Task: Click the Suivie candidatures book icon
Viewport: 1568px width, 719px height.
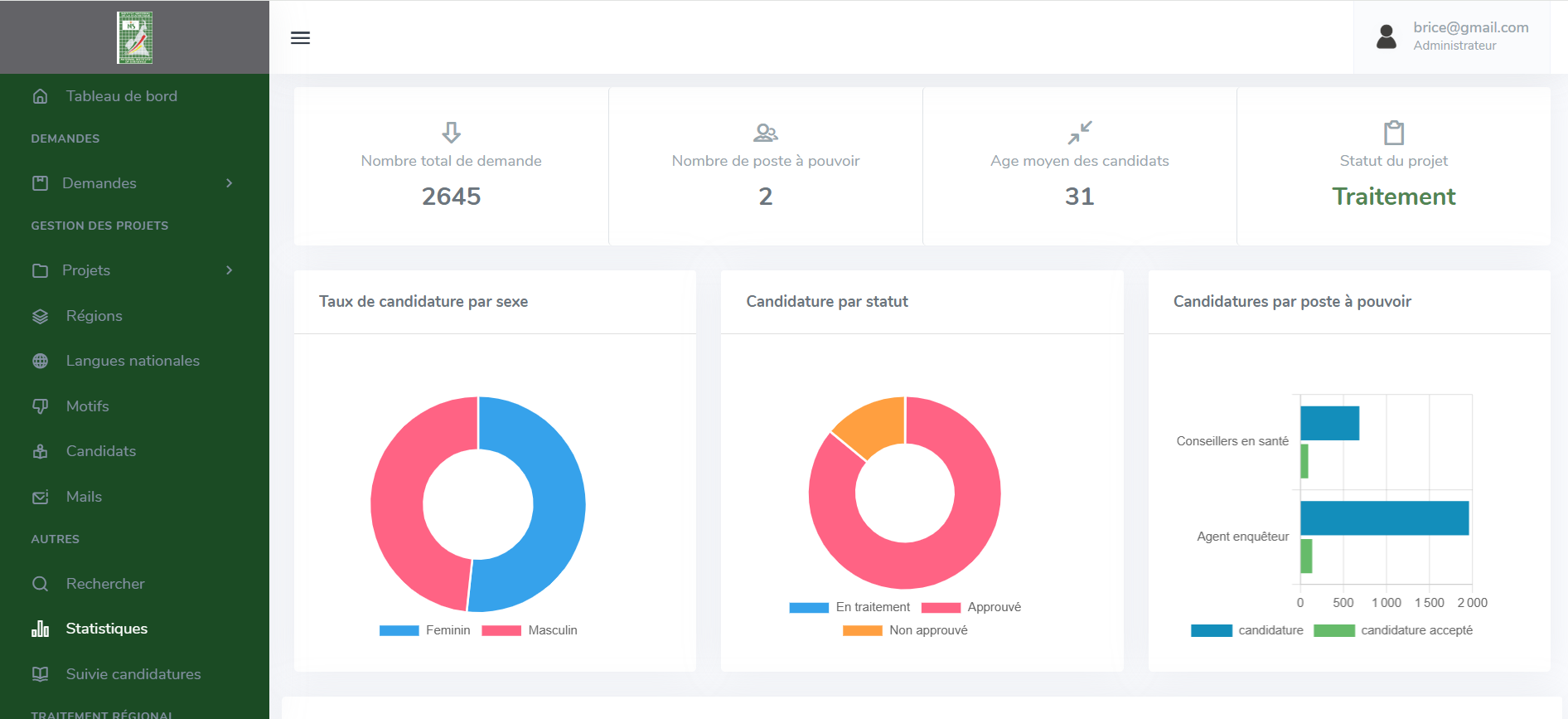Action: 40,674
